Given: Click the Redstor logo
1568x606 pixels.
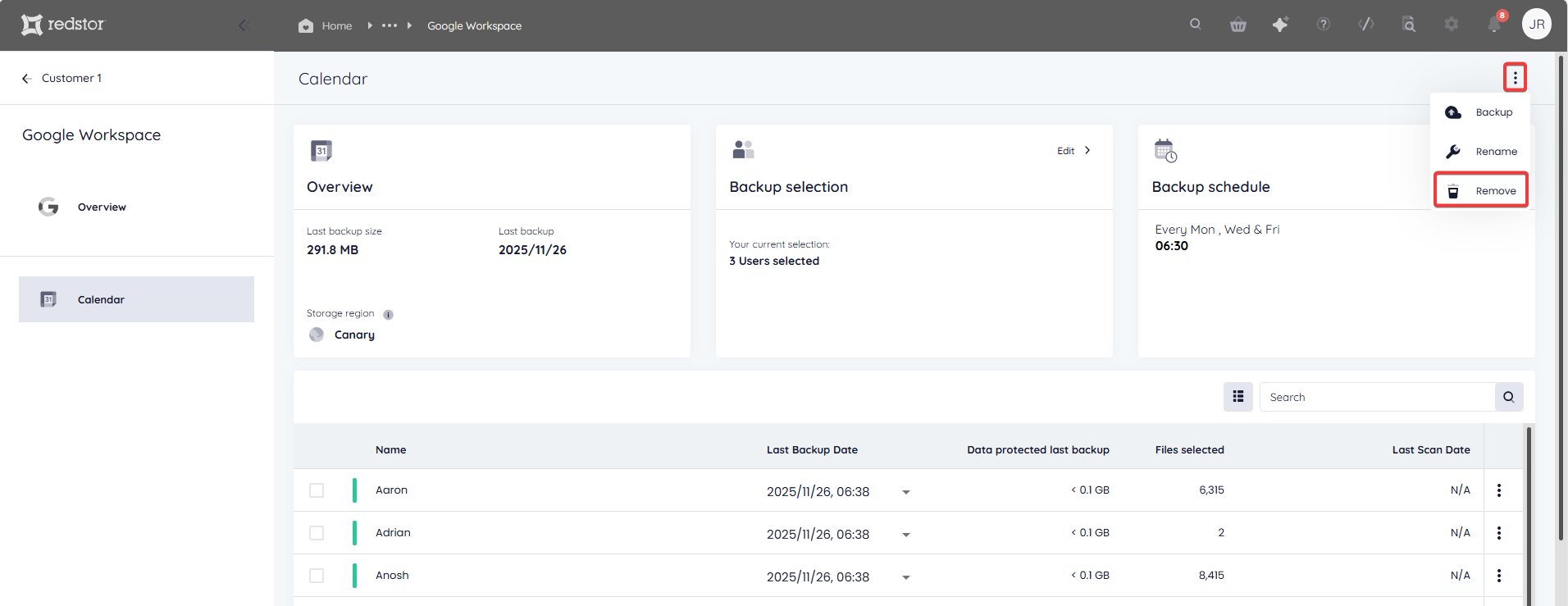Looking at the screenshot, I should click(63, 25).
